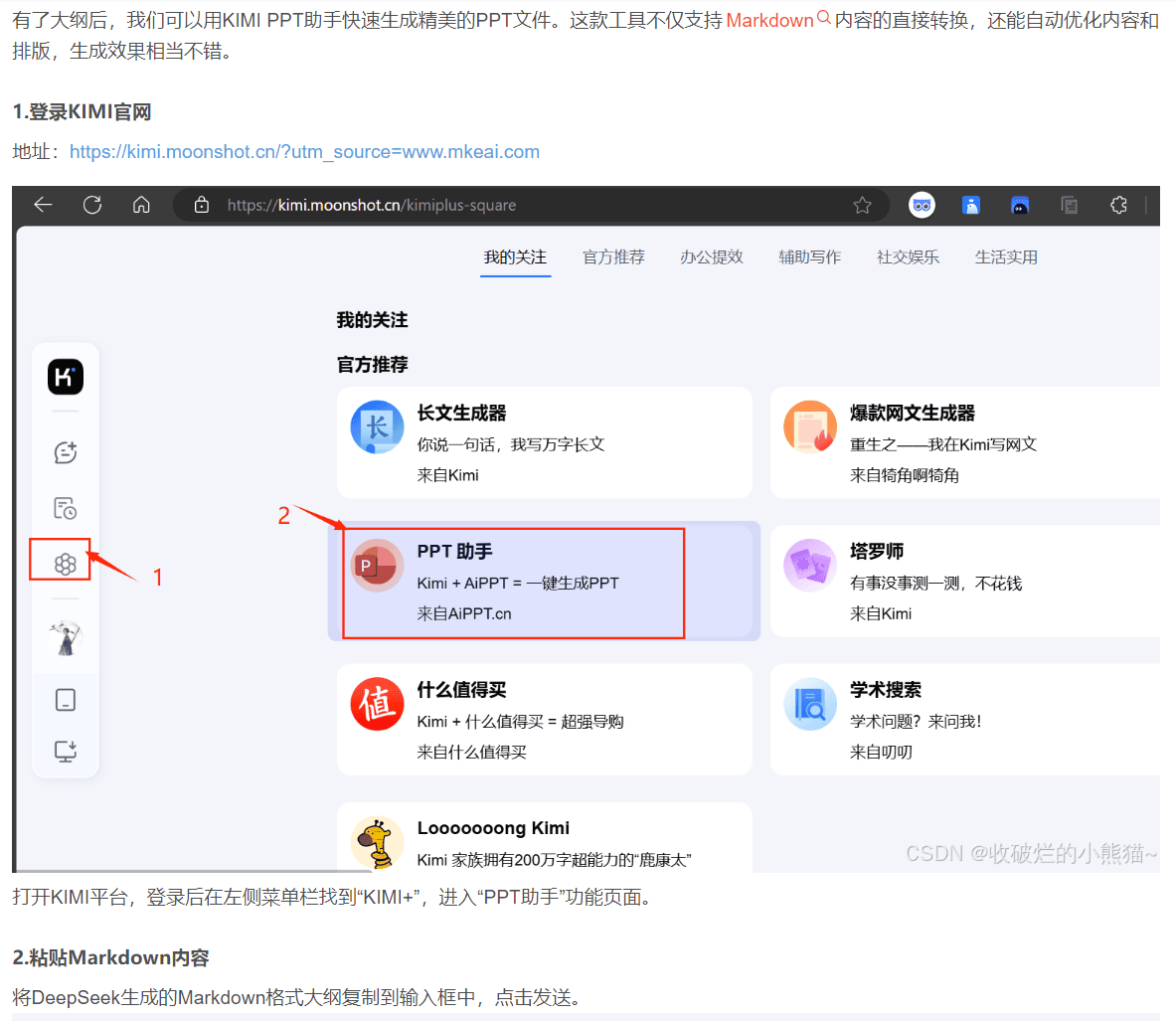Open Kimi+ flower icon in sidebar
Image resolution: width=1176 pixels, height=1021 pixels.
[66, 564]
